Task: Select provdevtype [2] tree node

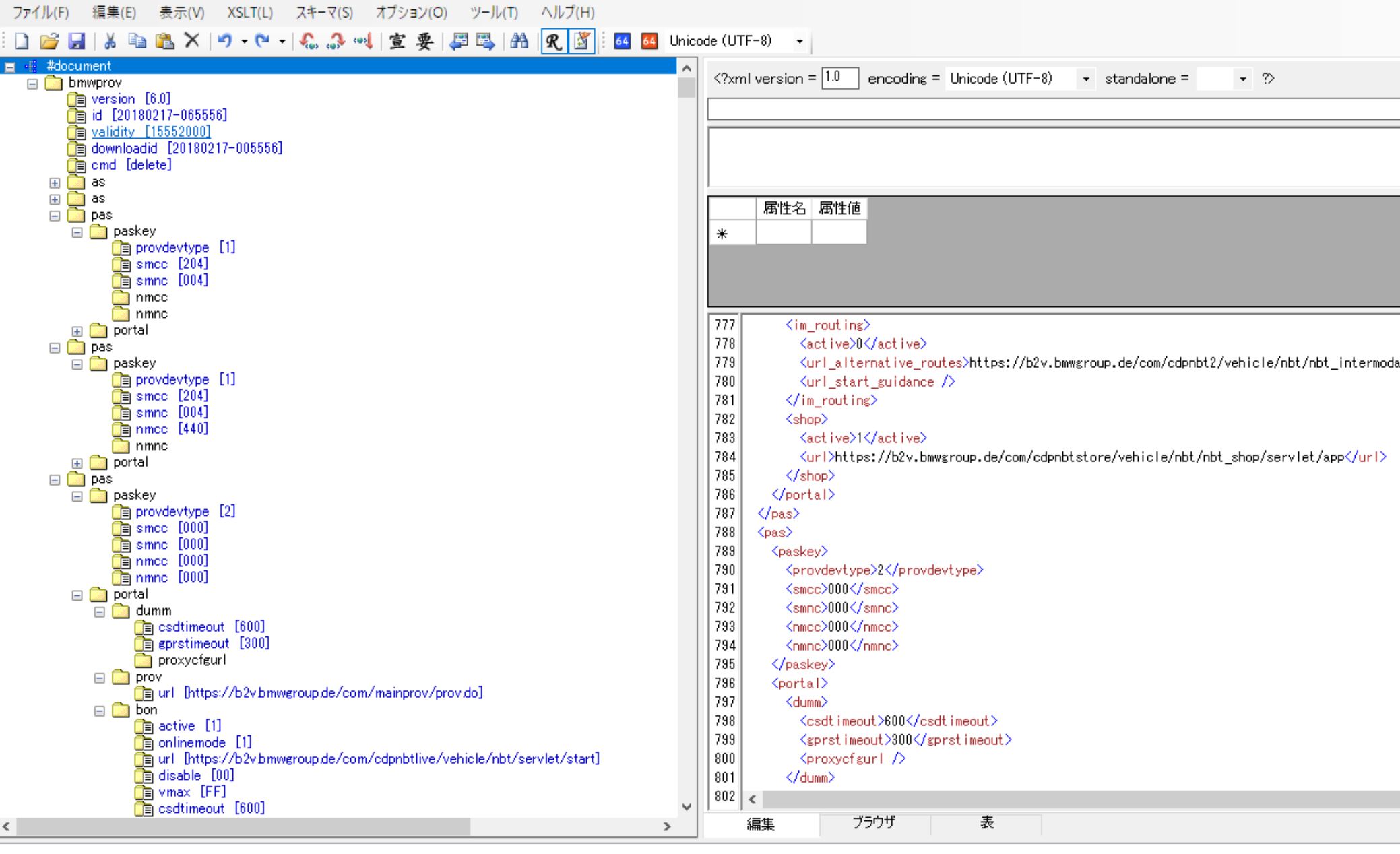Action: point(185,511)
